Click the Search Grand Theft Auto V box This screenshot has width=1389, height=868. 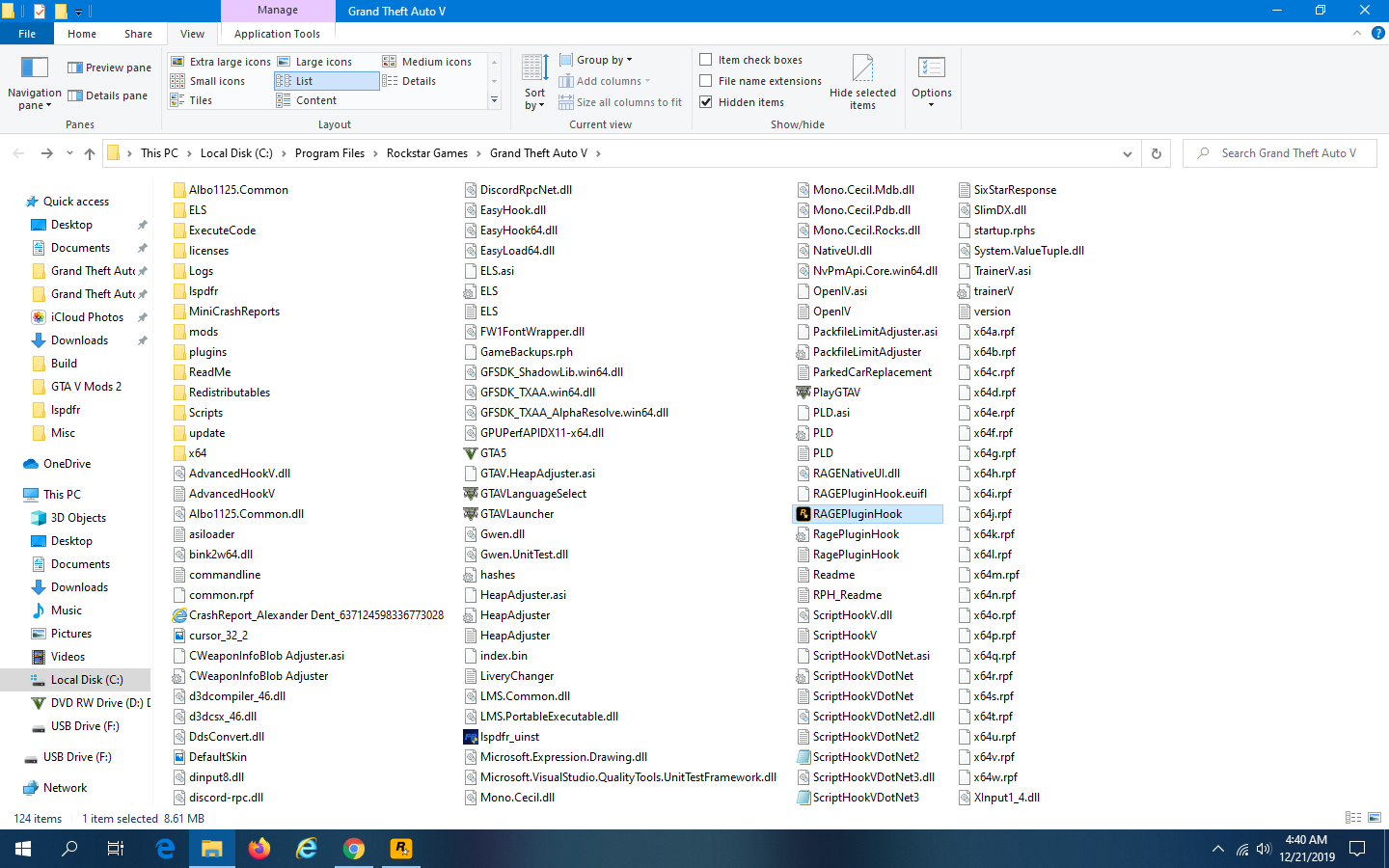1280,153
